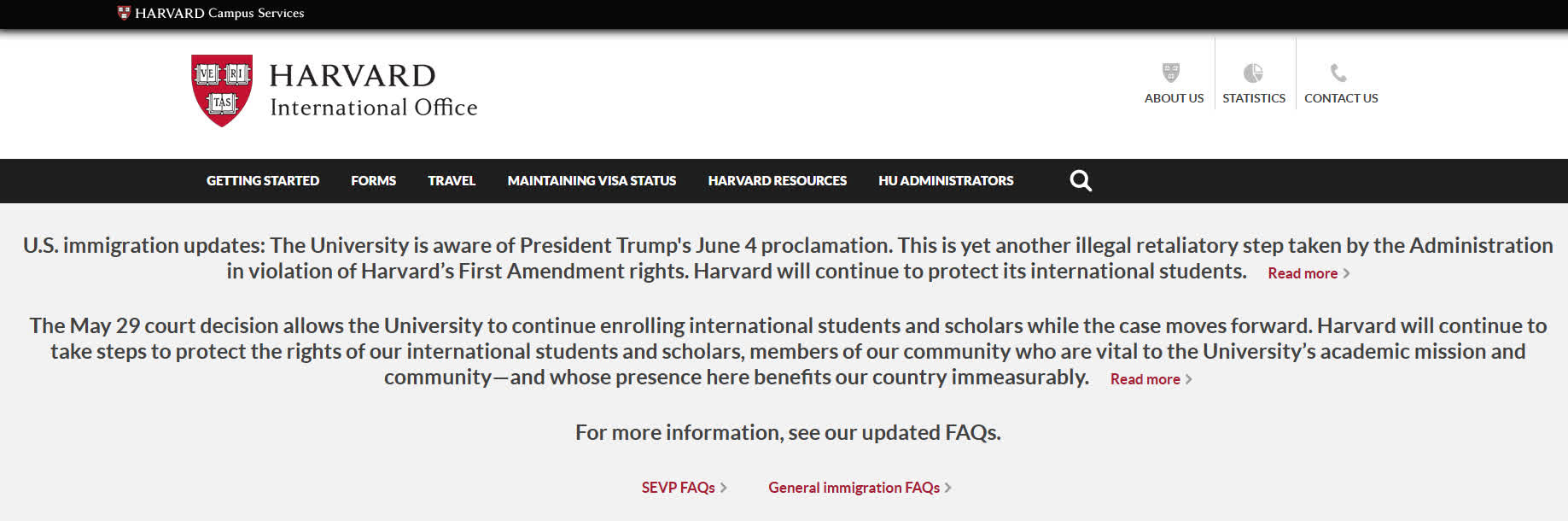Click the chevron beside General immigration FAQs
Image resolution: width=1568 pixels, height=521 pixels.
click(x=948, y=488)
